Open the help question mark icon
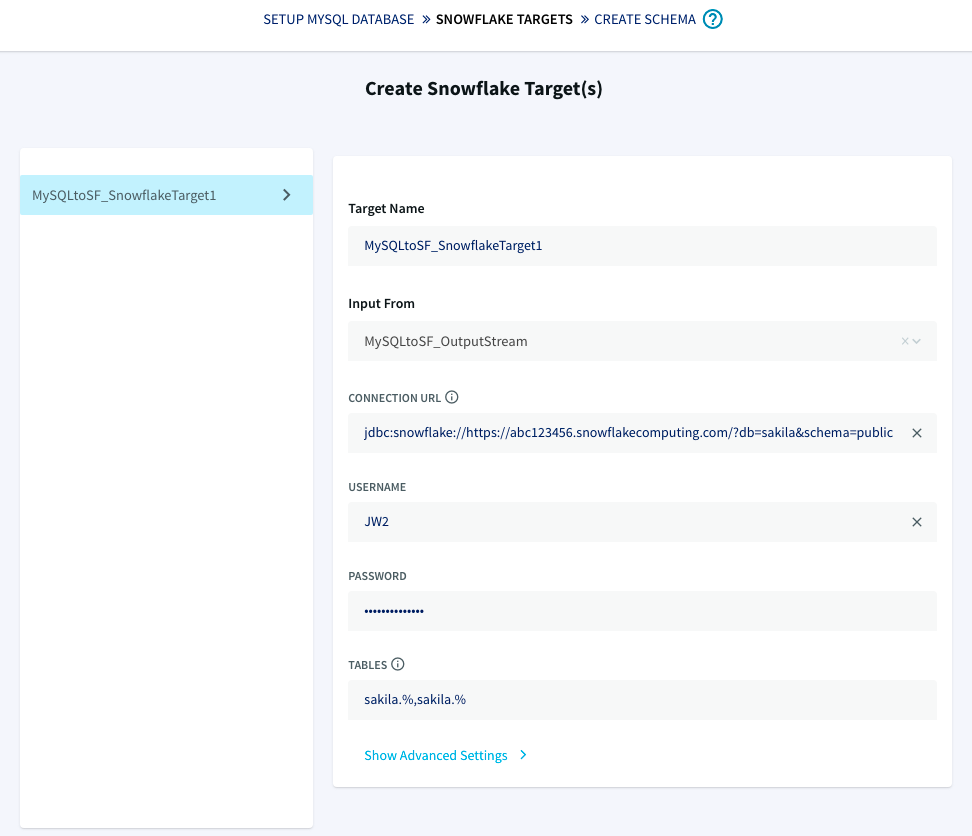Image resolution: width=972 pixels, height=836 pixels. click(712, 19)
